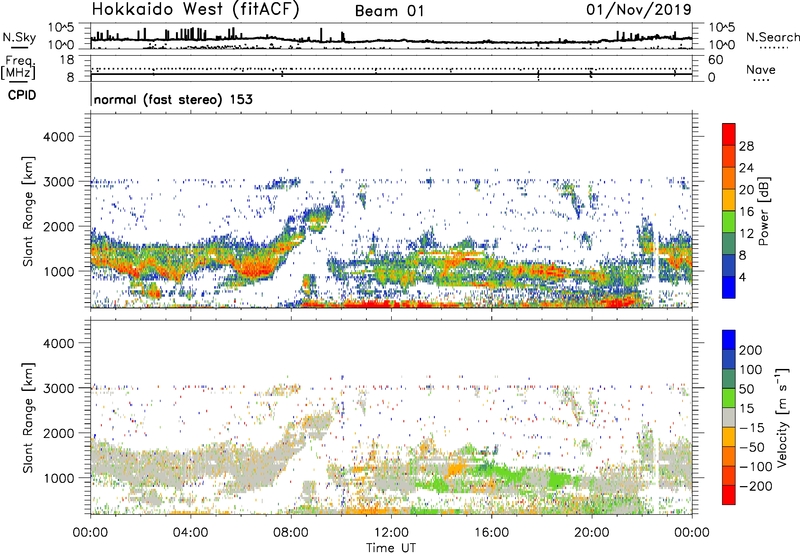
Task: Click the "60" tick on the Nave axis
Action: click(715, 60)
